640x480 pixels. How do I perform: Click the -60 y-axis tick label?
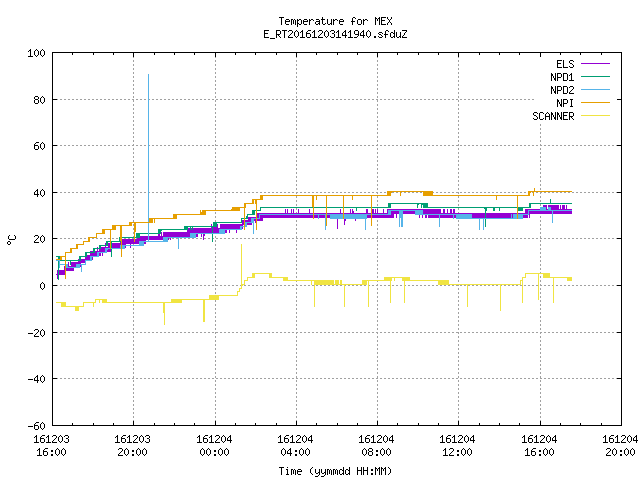[36, 426]
